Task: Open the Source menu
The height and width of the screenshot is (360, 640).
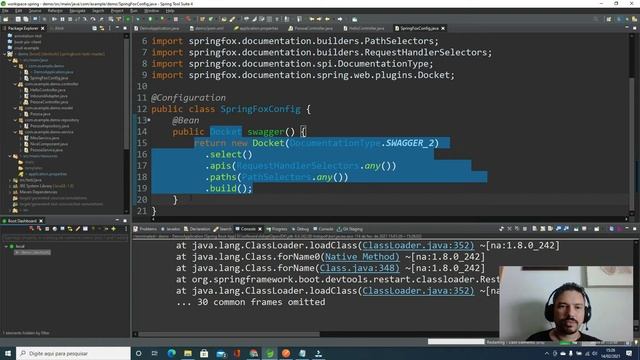Action: tap(35, 11)
